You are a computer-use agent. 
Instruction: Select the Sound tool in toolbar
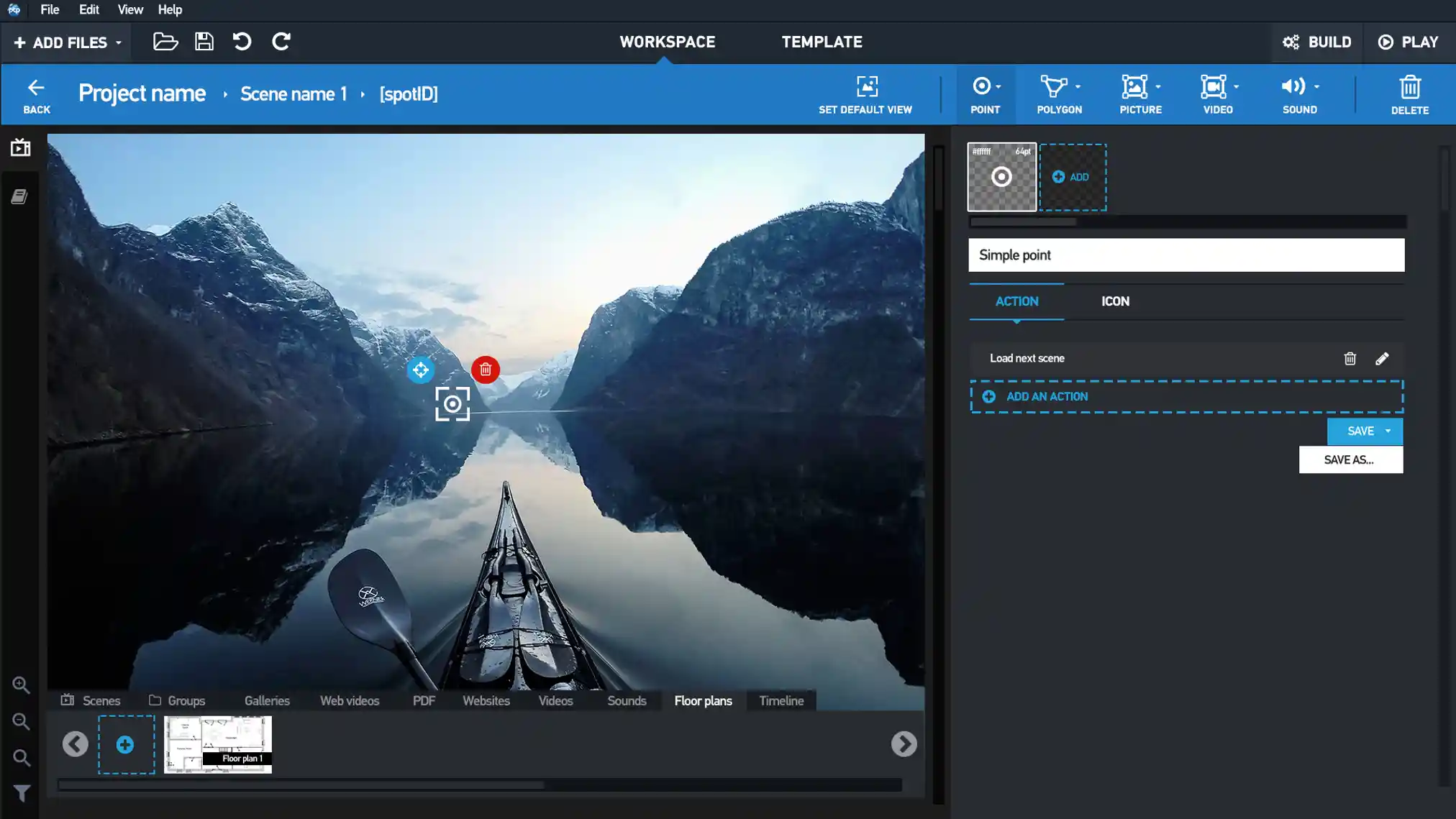click(x=1299, y=94)
